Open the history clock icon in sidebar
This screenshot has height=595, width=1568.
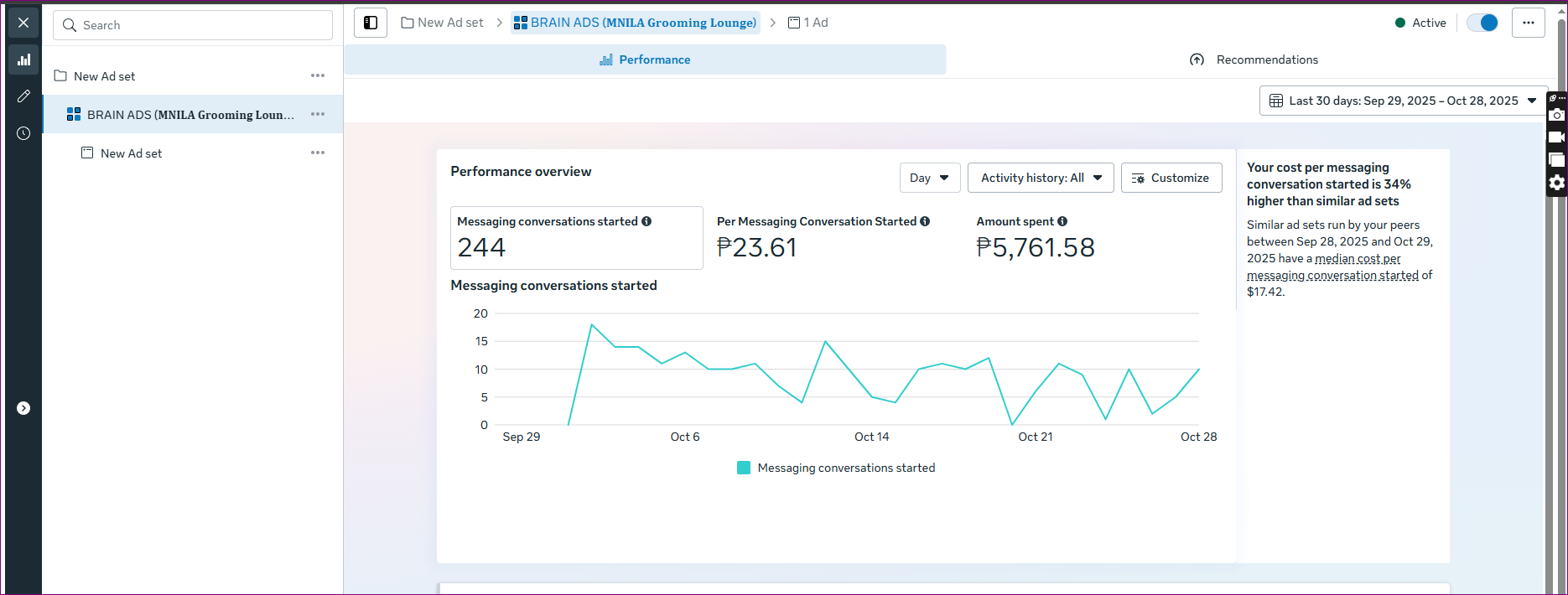pyautogui.click(x=23, y=133)
